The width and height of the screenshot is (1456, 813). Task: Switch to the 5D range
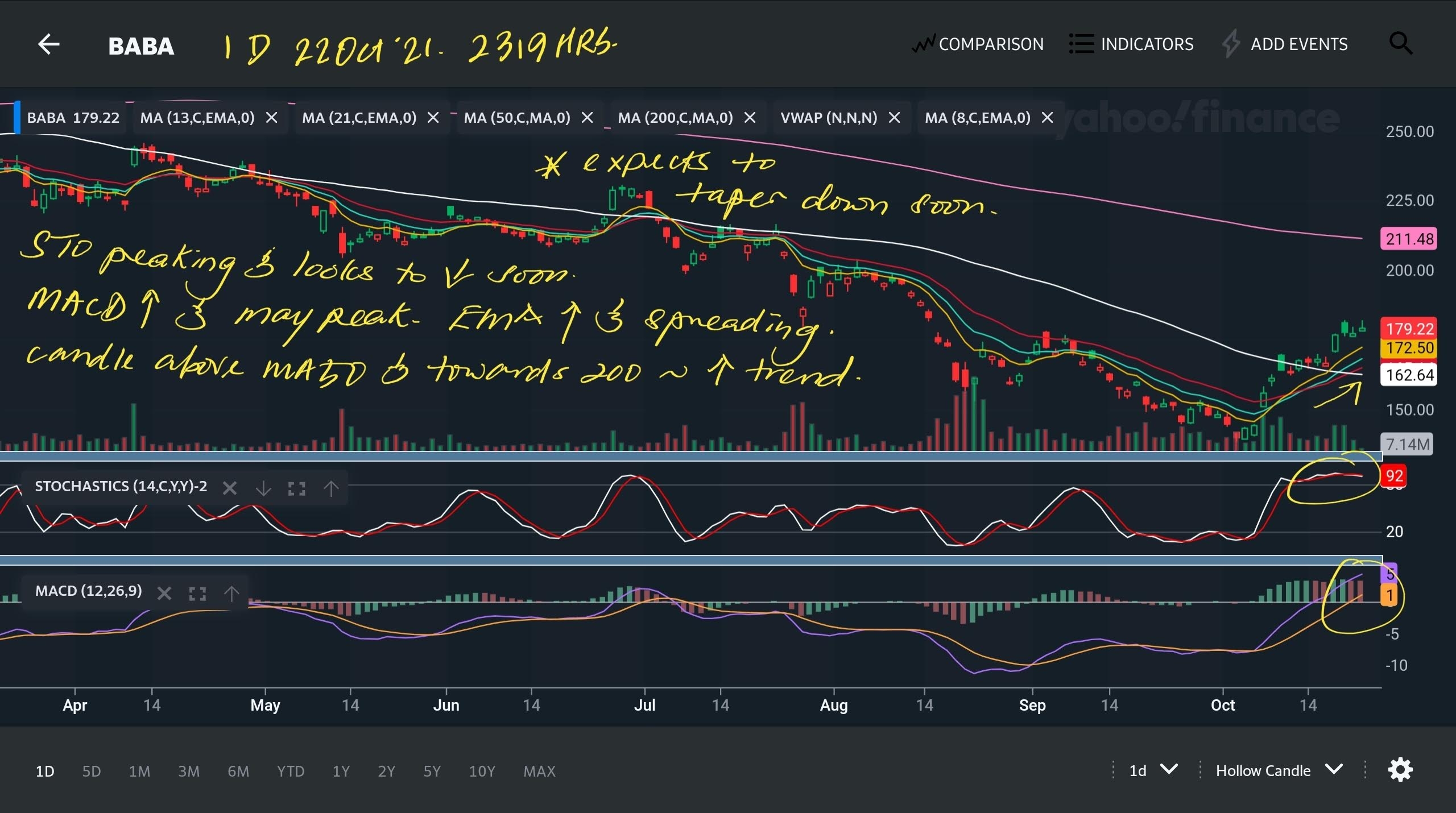coord(92,771)
